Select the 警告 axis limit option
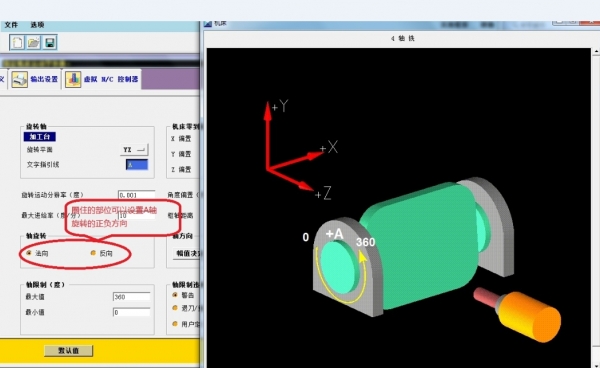The height and width of the screenshot is (368, 600). 175,295
